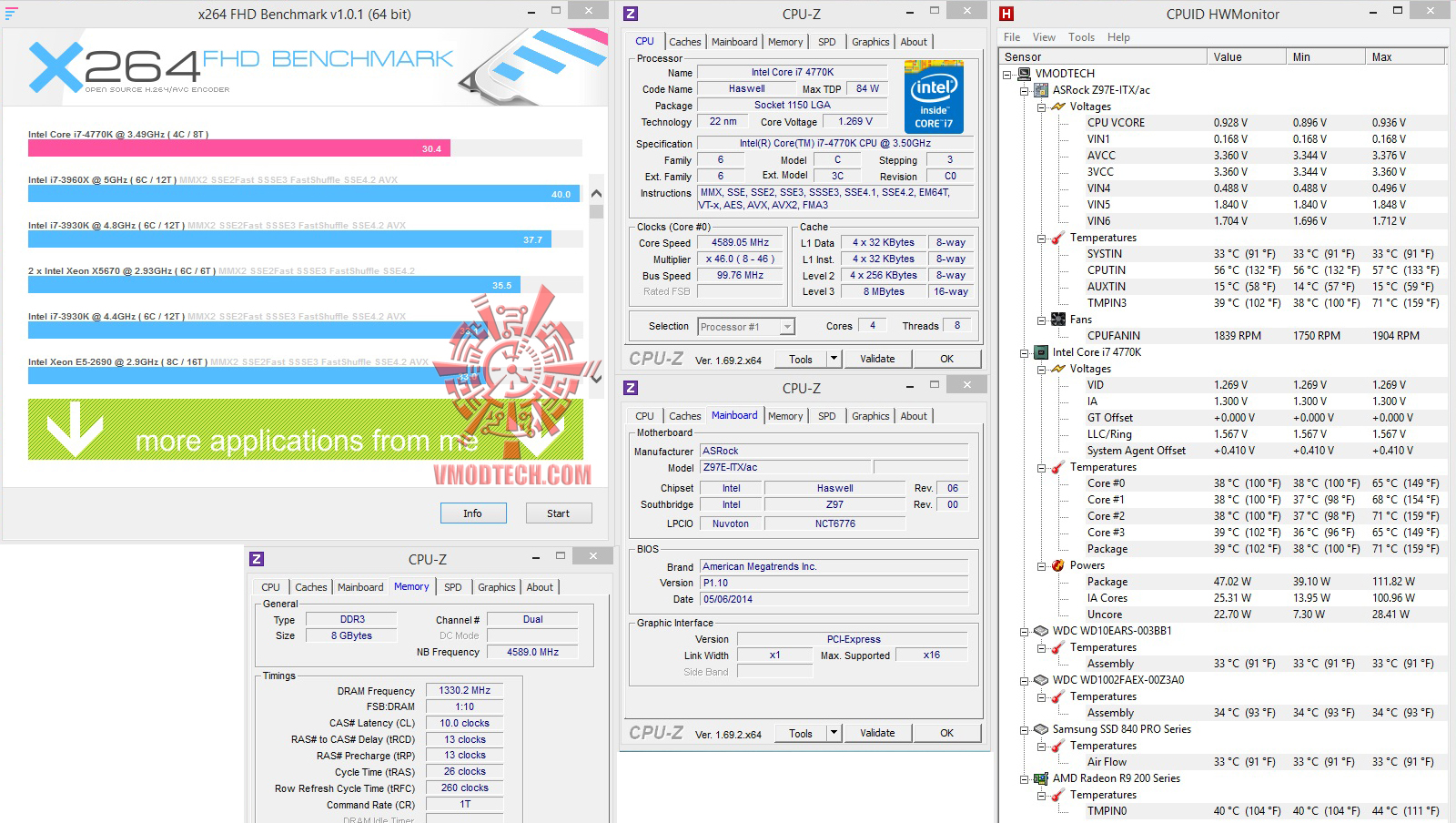Click the Samsung SSD 840 PRO drive icon
Image resolution: width=1456 pixels, height=823 pixels.
(1041, 729)
